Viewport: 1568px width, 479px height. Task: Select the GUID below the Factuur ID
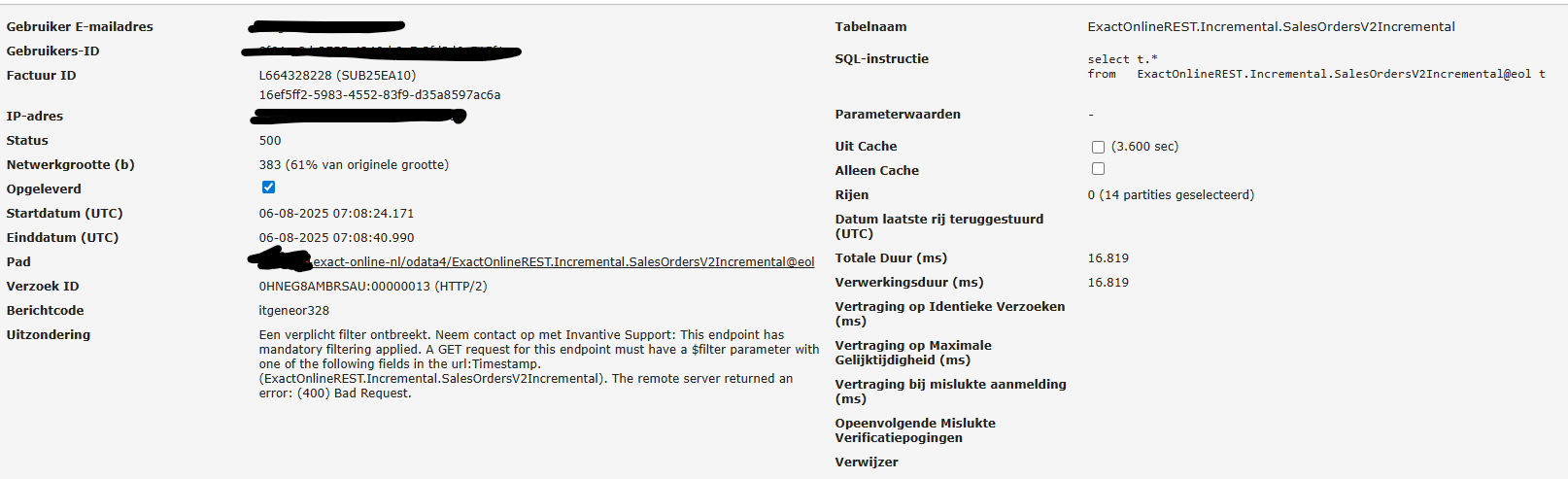(x=380, y=94)
